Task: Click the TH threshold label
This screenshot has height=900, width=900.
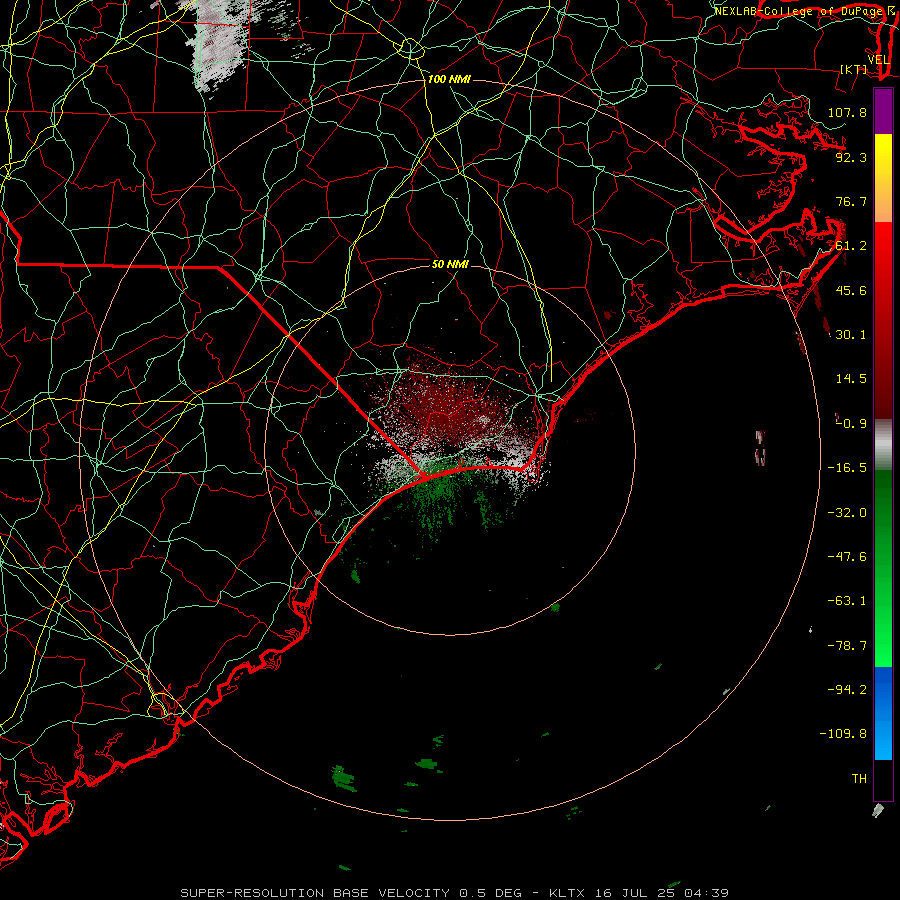Action: point(859,779)
